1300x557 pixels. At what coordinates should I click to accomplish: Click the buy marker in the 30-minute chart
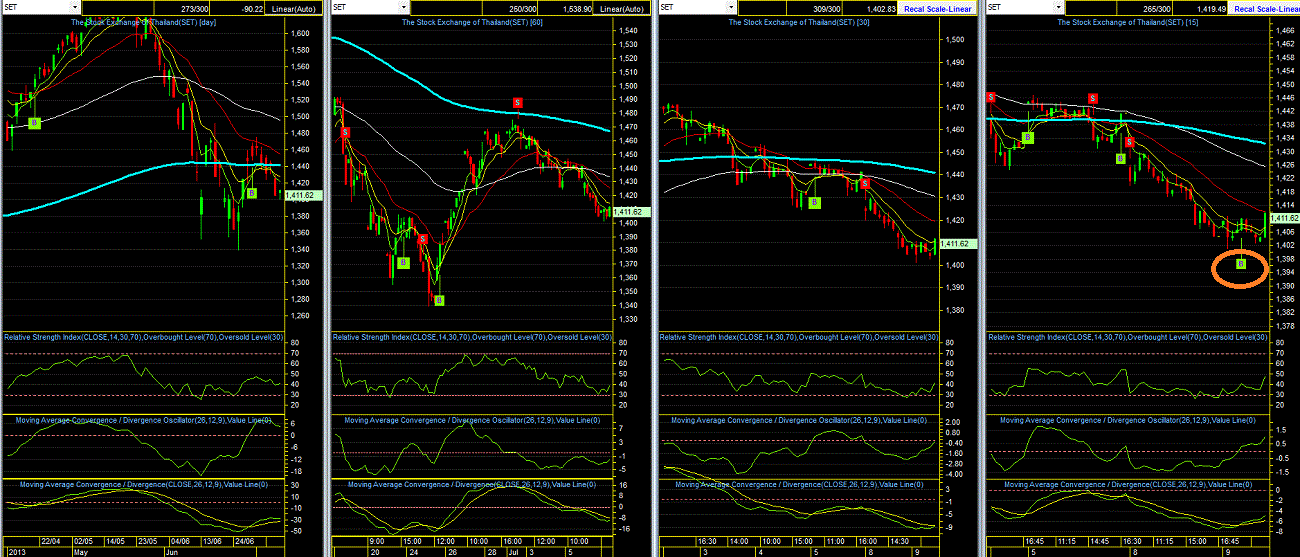(x=814, y=202)
